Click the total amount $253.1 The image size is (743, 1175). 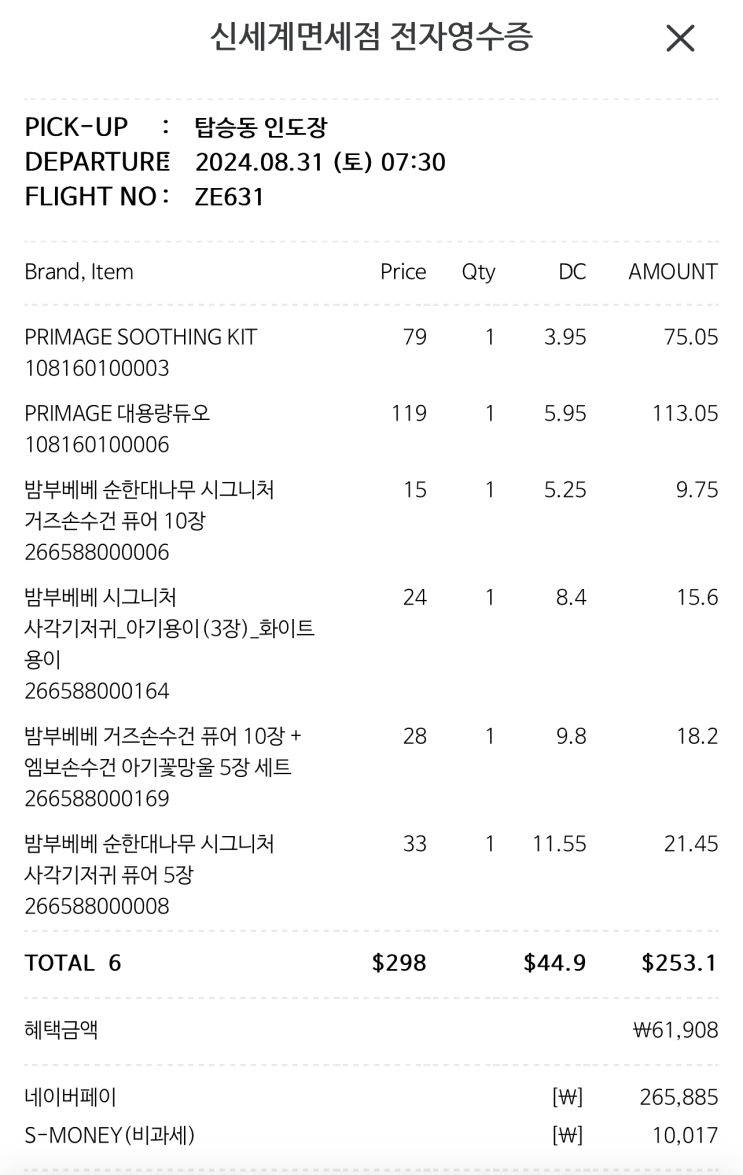point(679,963)
